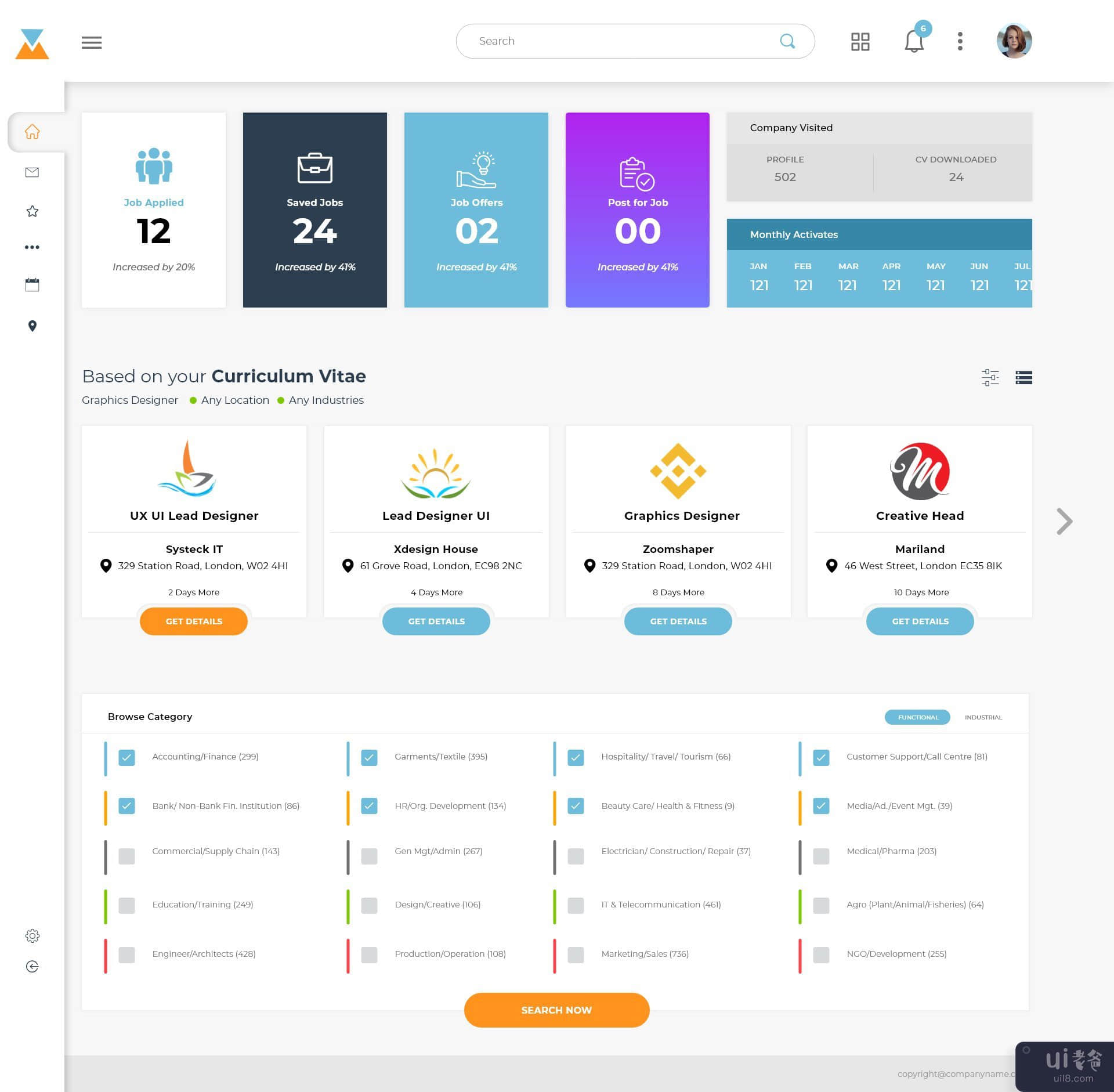Click Get Details for UX UI Lead Designer

194,621
